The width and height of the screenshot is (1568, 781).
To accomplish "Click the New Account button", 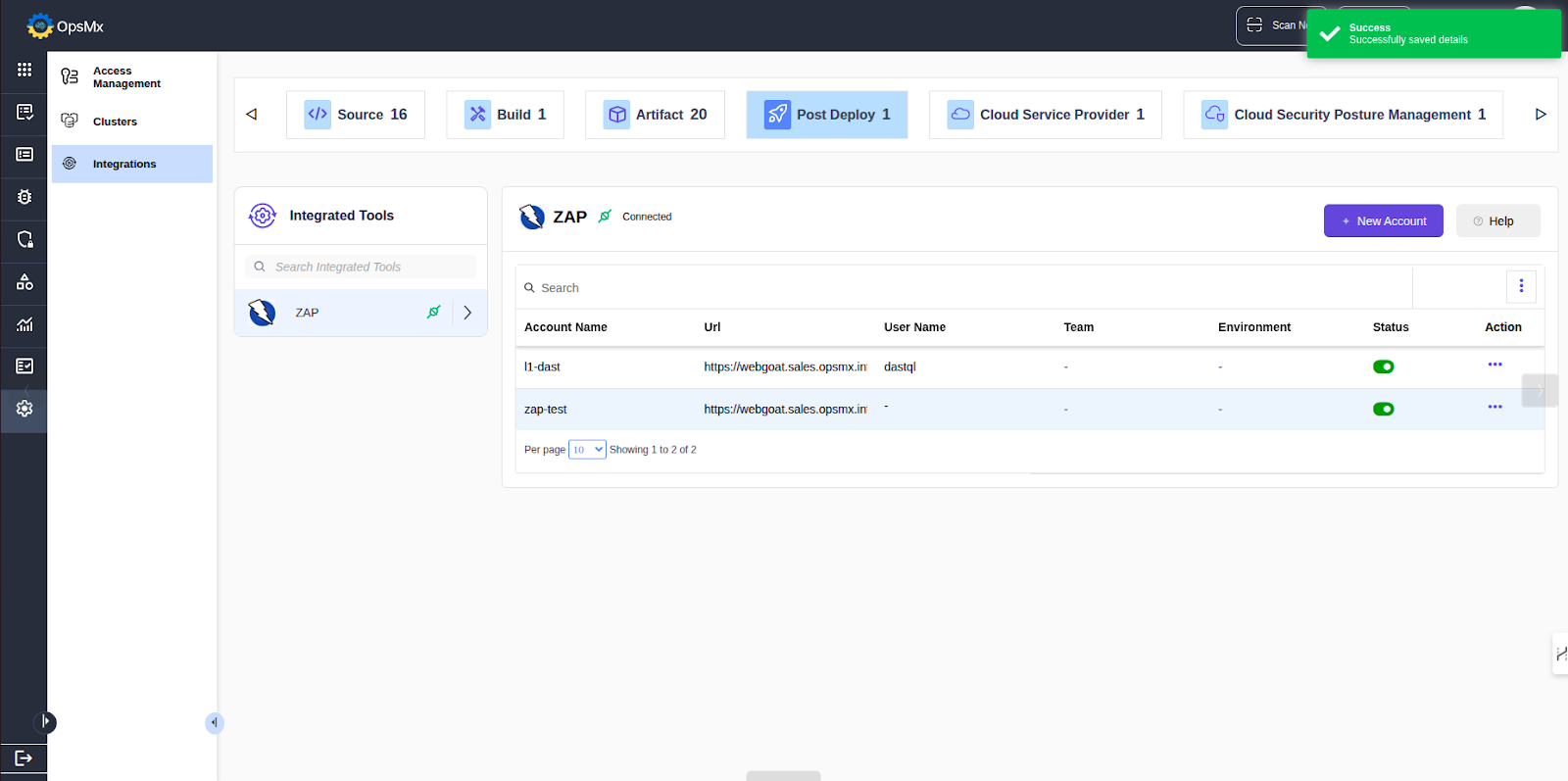I will (x=1383, y=221).
